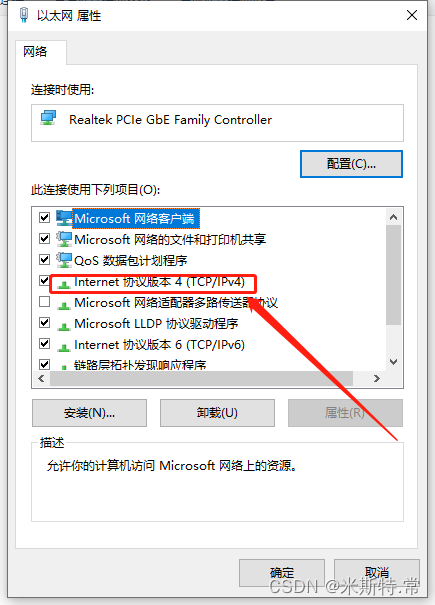
Task: Click the 以太网 title bar icon
Action: [x=24, y=15]
